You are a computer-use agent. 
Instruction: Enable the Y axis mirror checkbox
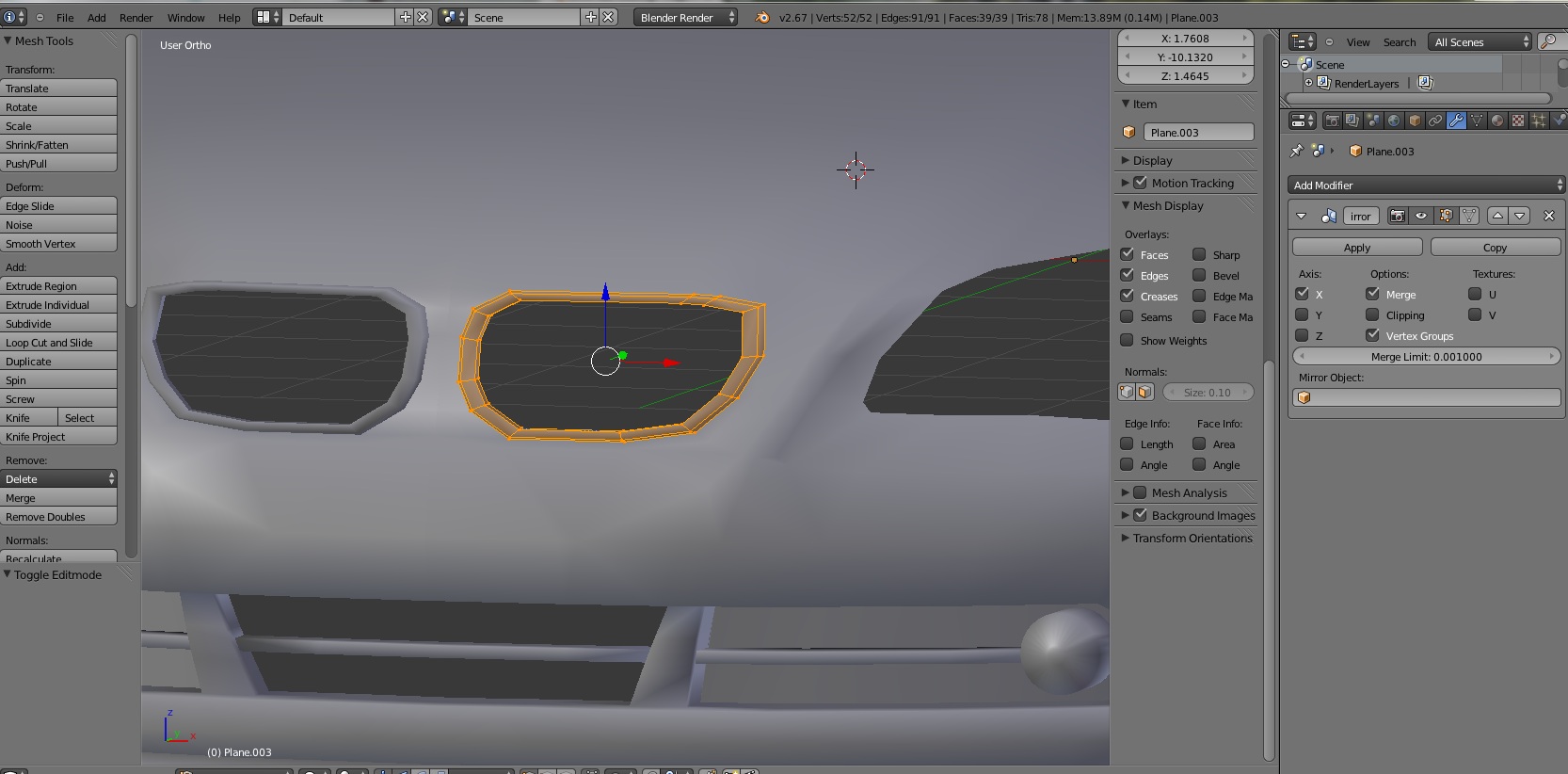(1302, 315)
